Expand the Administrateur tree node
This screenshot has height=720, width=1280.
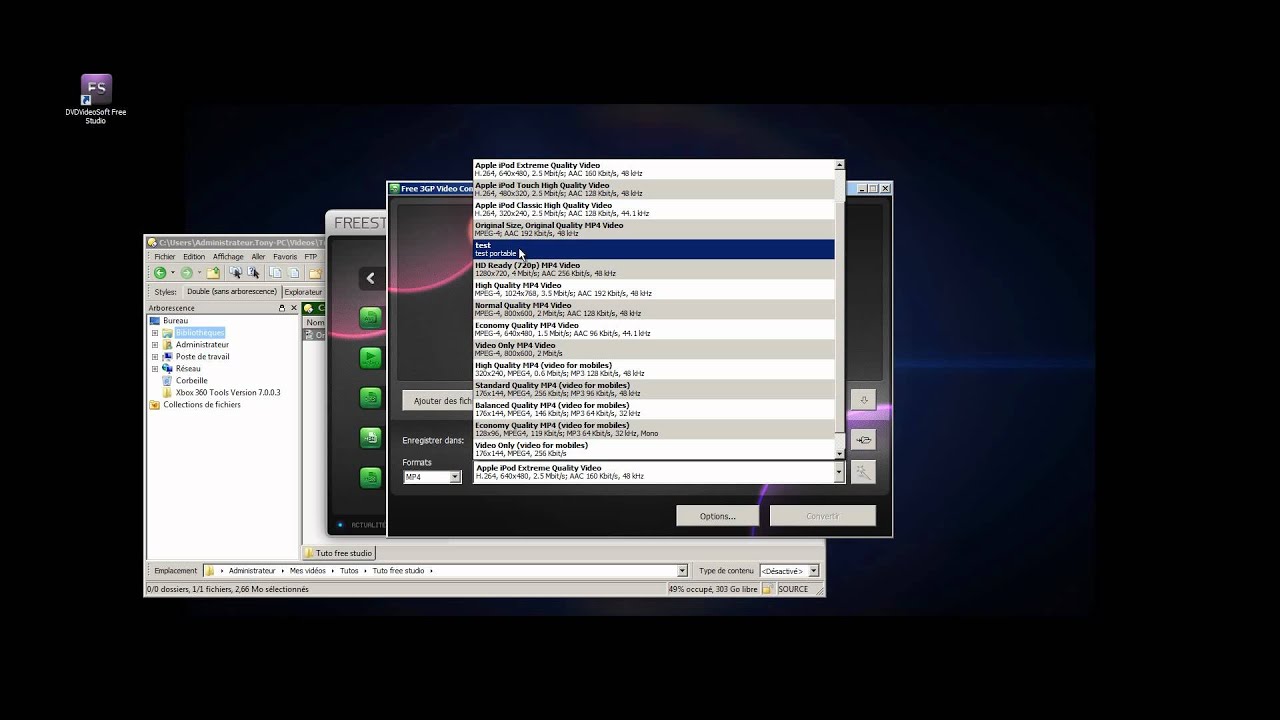pos(155,345)
